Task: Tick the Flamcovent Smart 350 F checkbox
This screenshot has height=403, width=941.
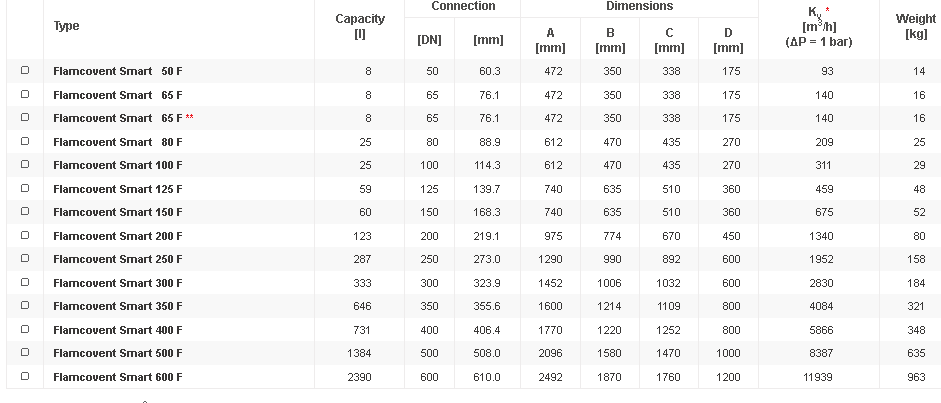Action: tap(25, 306)
